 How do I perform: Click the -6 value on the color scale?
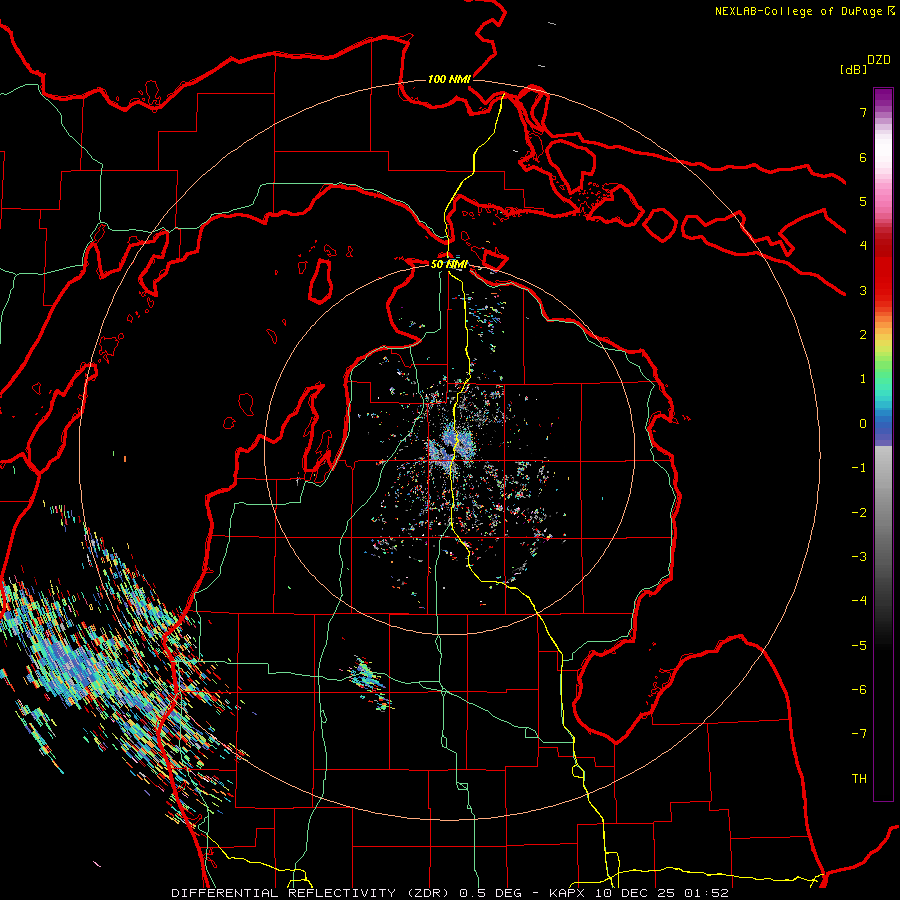[859, 690]
